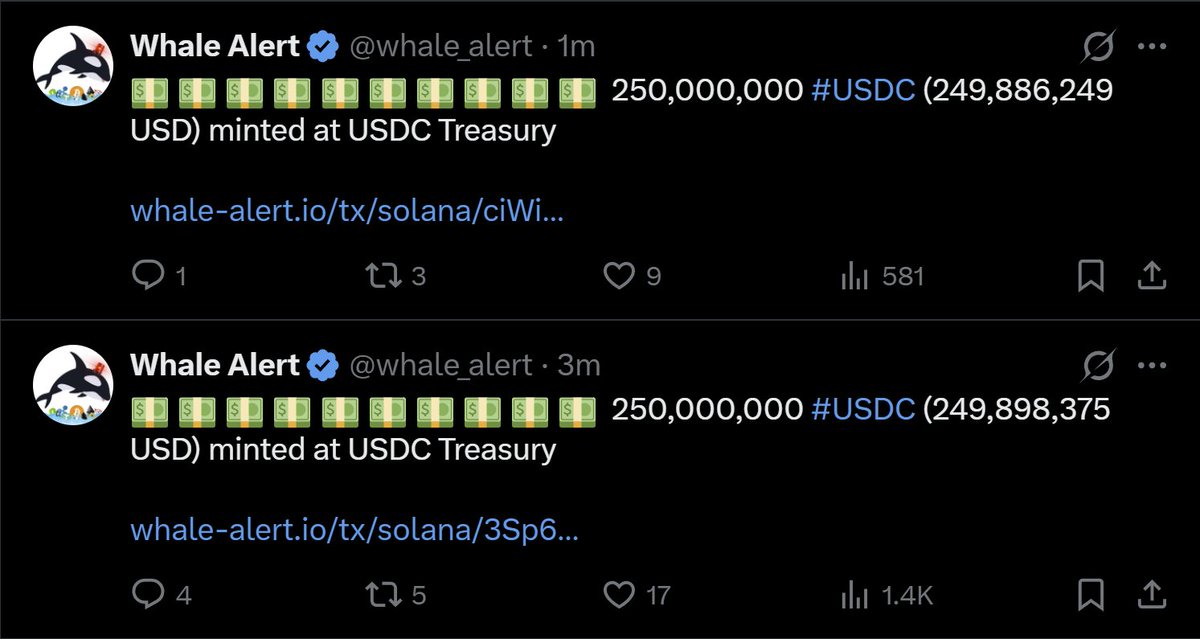The width and height of the screenshot is (1200, 639).
Task: Like the tweet with 17 likes
Action: coord(621,595)
